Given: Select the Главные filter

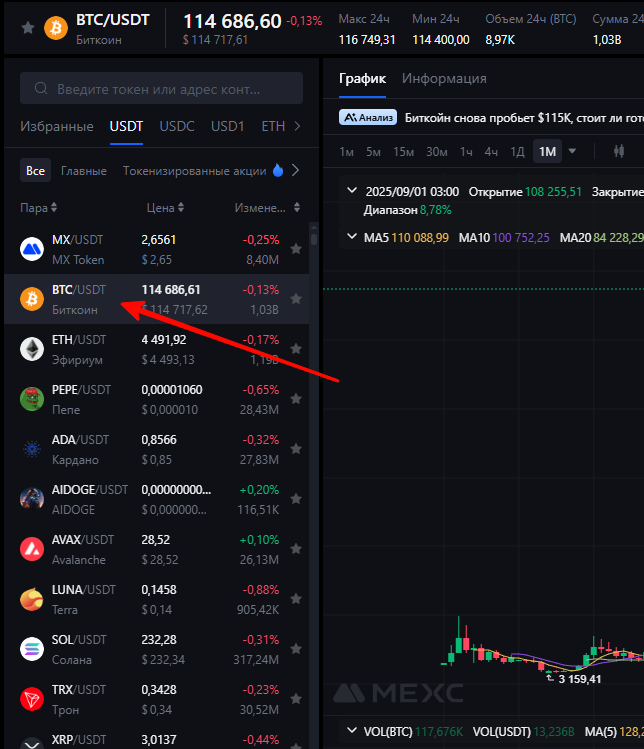Looking at the screenshot, I should (x=84, y=171).
